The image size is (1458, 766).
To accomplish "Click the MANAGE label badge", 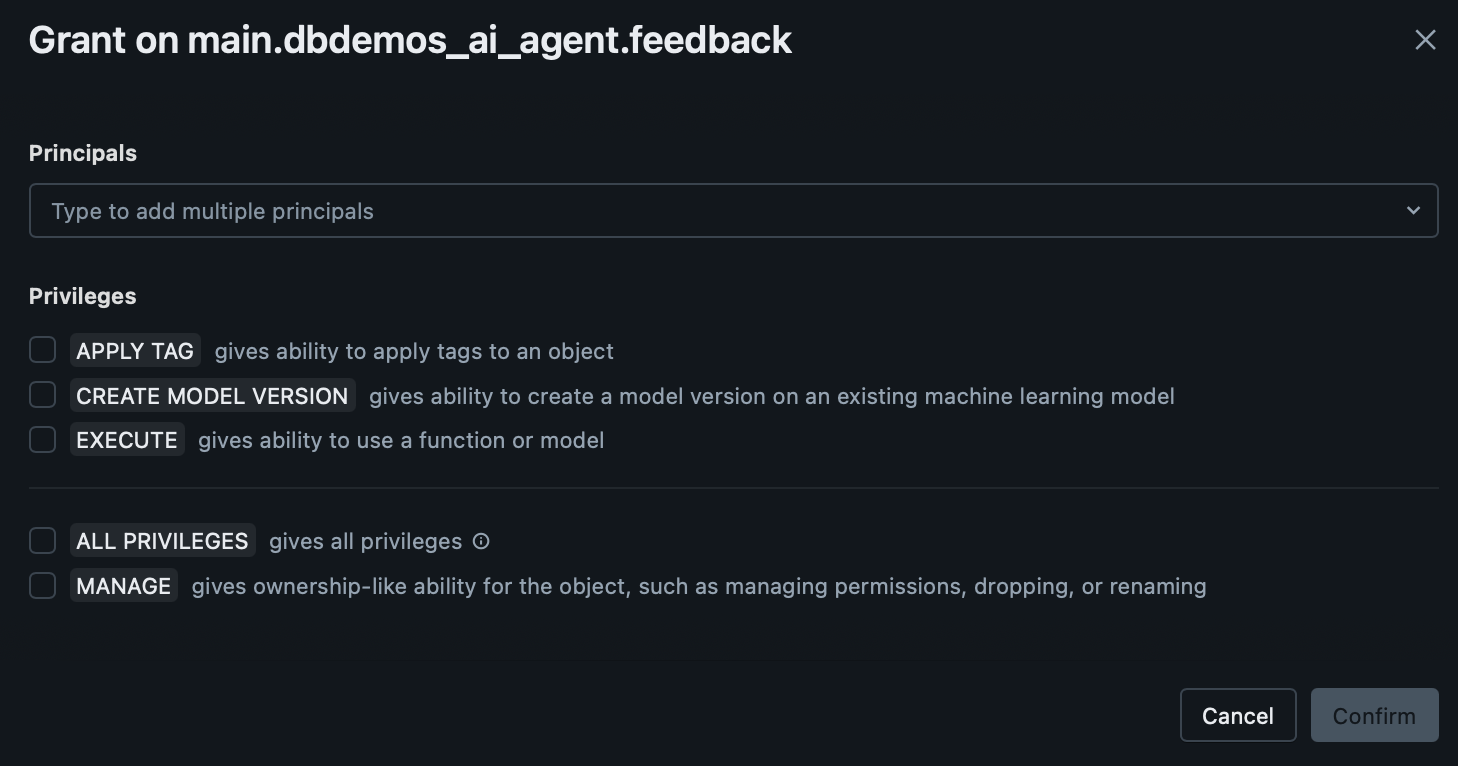I will pyautogui.click(x=124, y=586).
